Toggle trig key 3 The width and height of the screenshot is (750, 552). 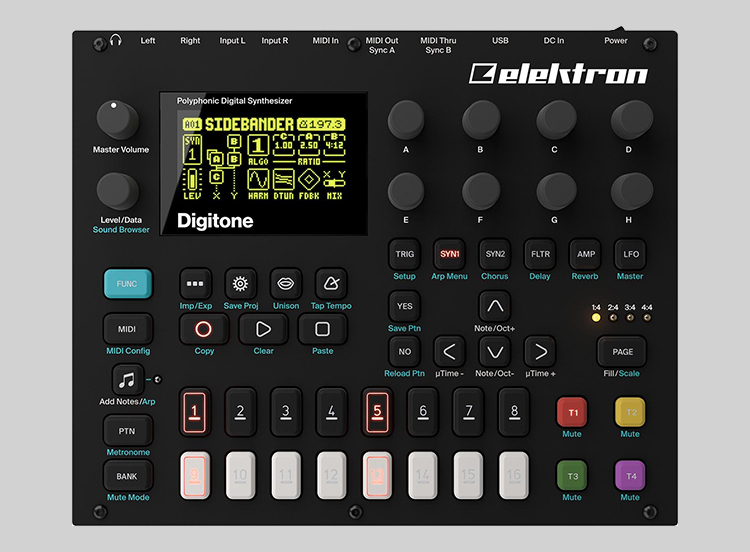pos(286,412)
